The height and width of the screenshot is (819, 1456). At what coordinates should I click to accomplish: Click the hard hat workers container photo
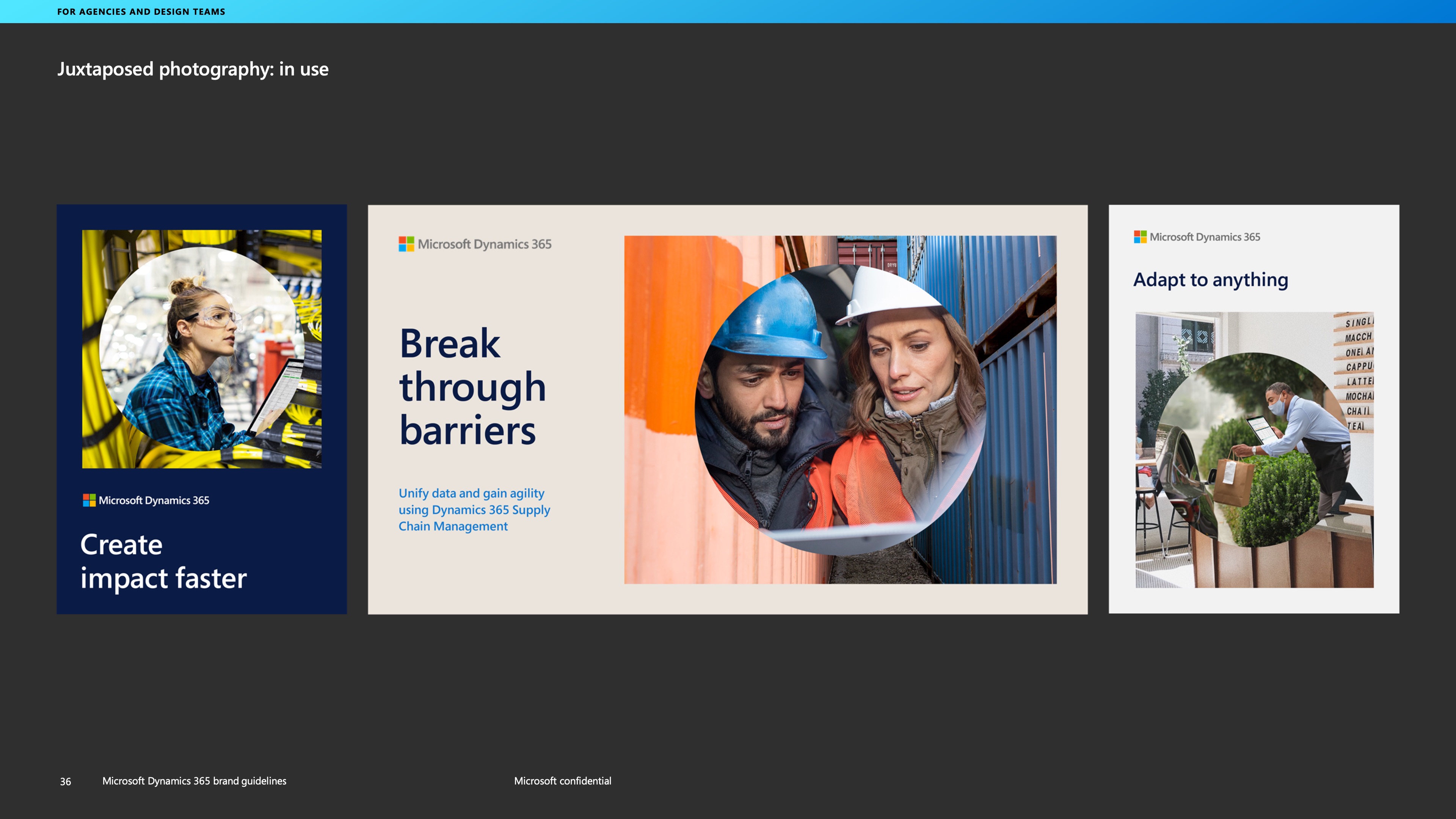click(x=840, y=410)
